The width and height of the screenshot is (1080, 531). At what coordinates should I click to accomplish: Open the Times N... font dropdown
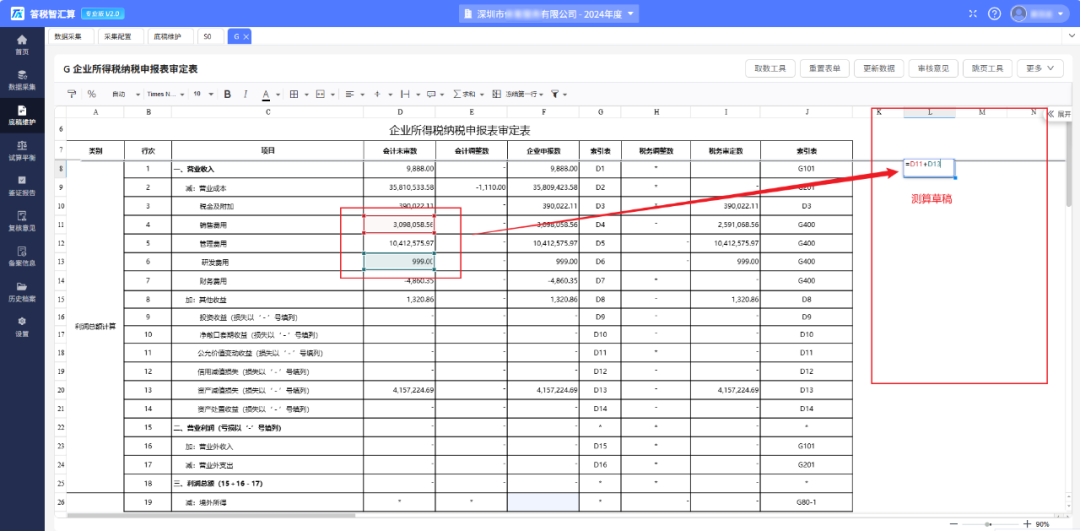(x=165, y=94)
